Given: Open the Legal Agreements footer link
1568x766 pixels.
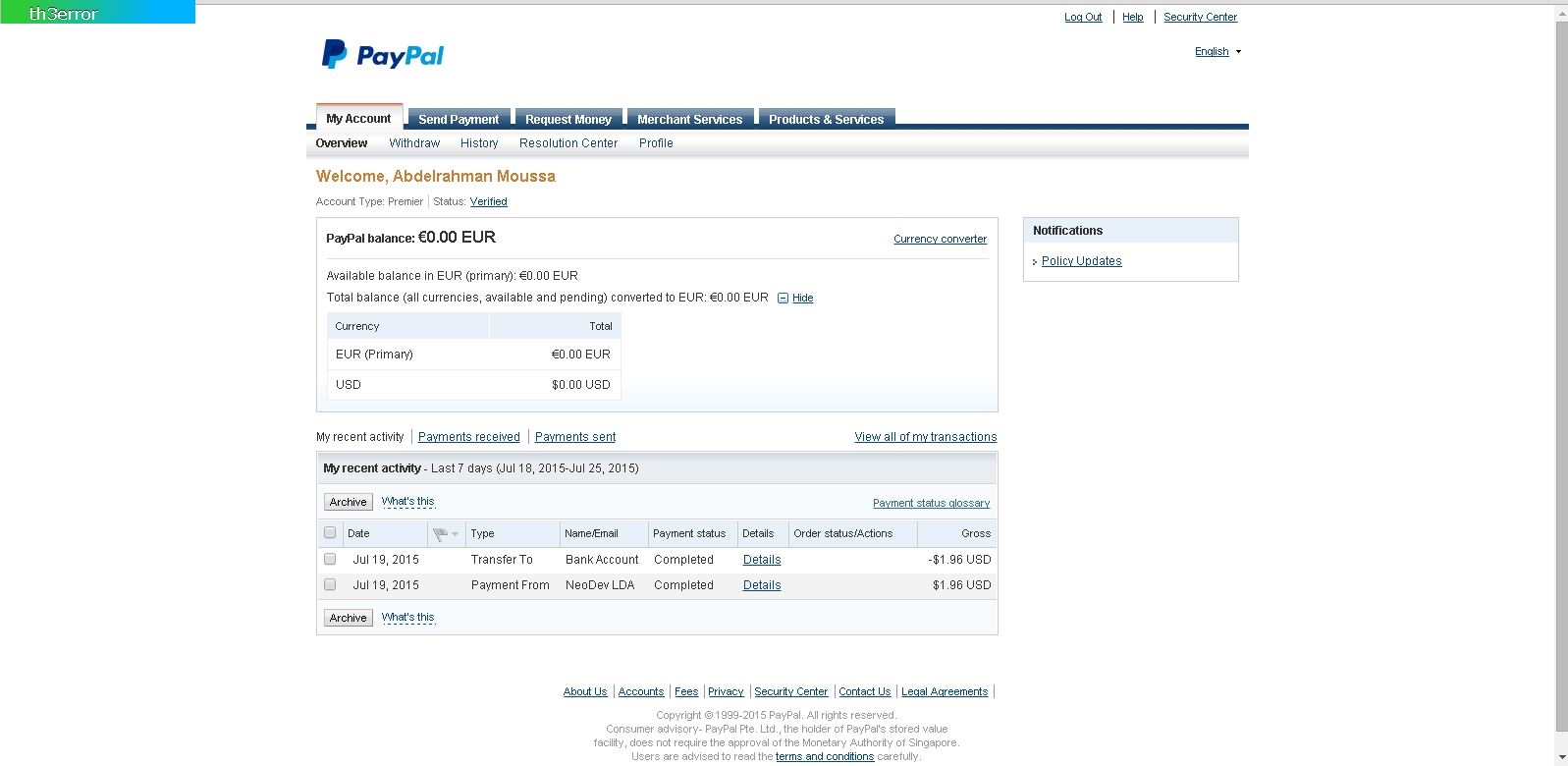Looking at the screenshot, I should tap(945, 691).
